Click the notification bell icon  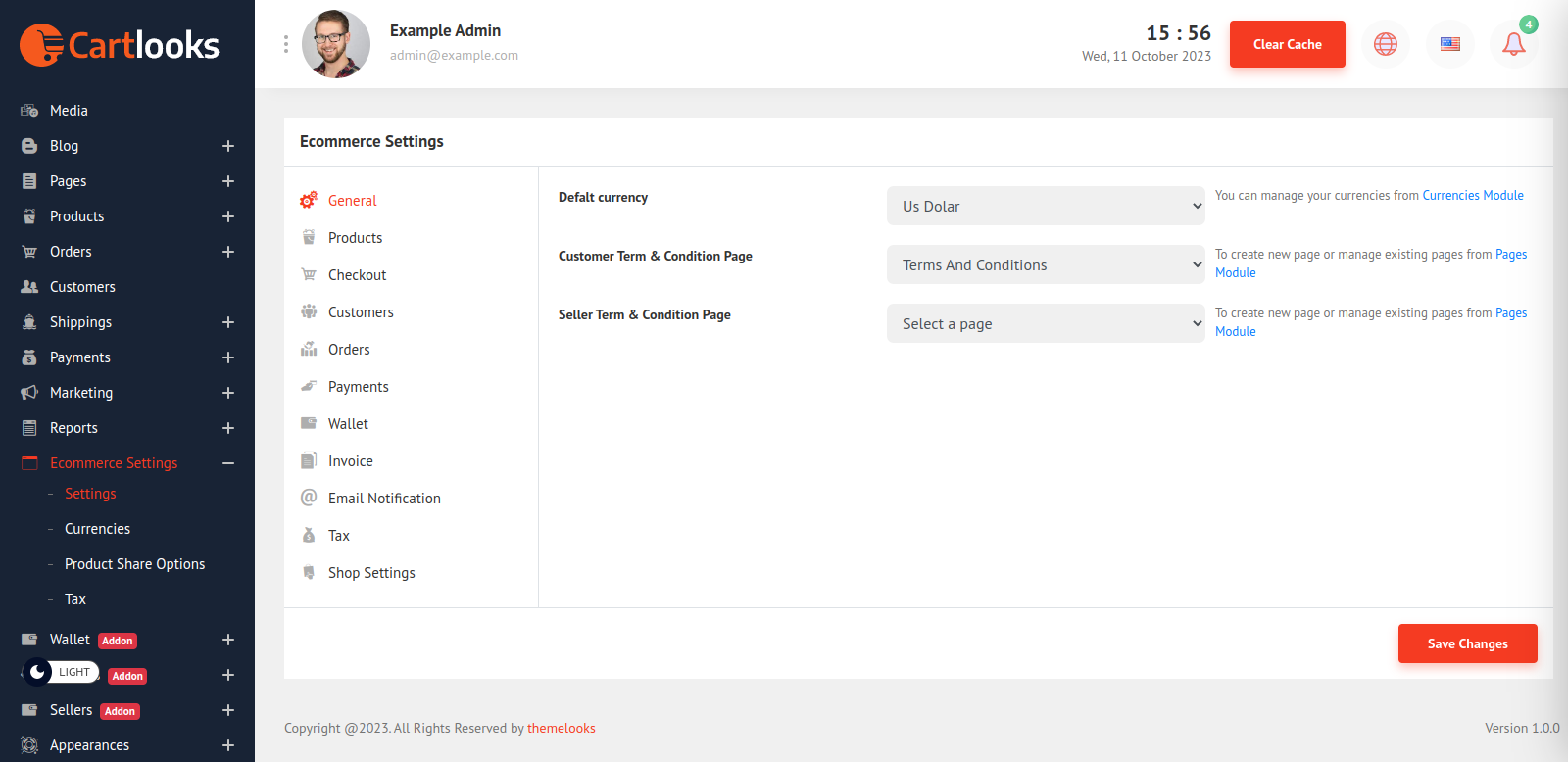[1513, 44]
